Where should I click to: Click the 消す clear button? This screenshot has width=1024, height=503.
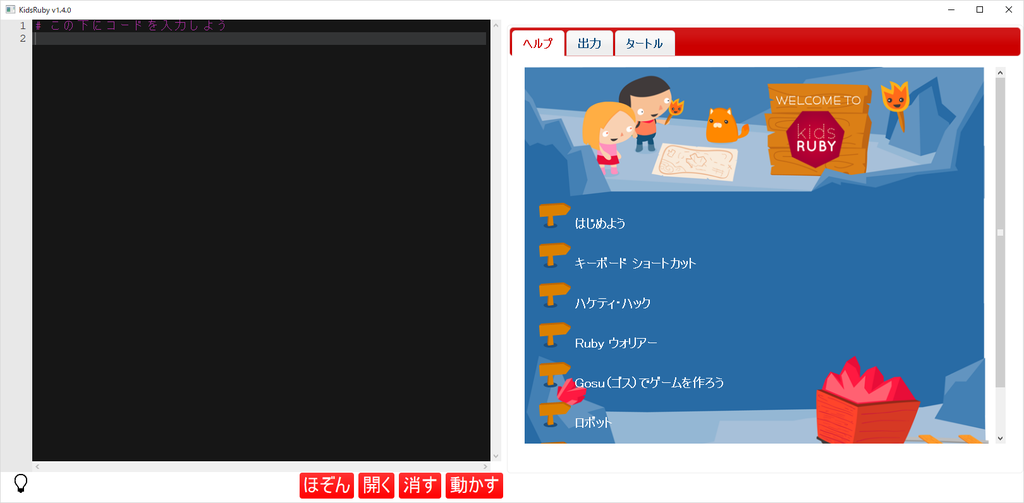point(420,485)
